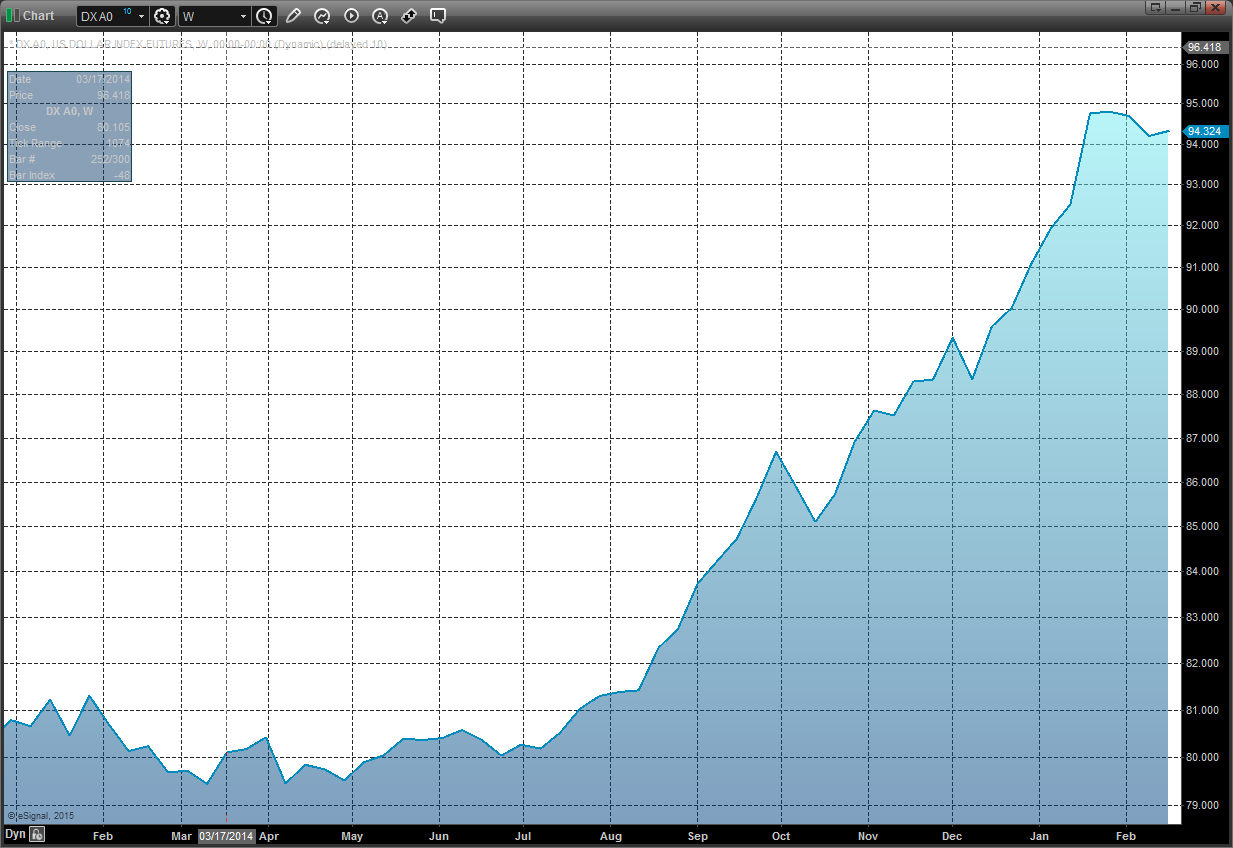Expand the W interval dropdown
1233x848 pixels.
[x=243, y=16]
